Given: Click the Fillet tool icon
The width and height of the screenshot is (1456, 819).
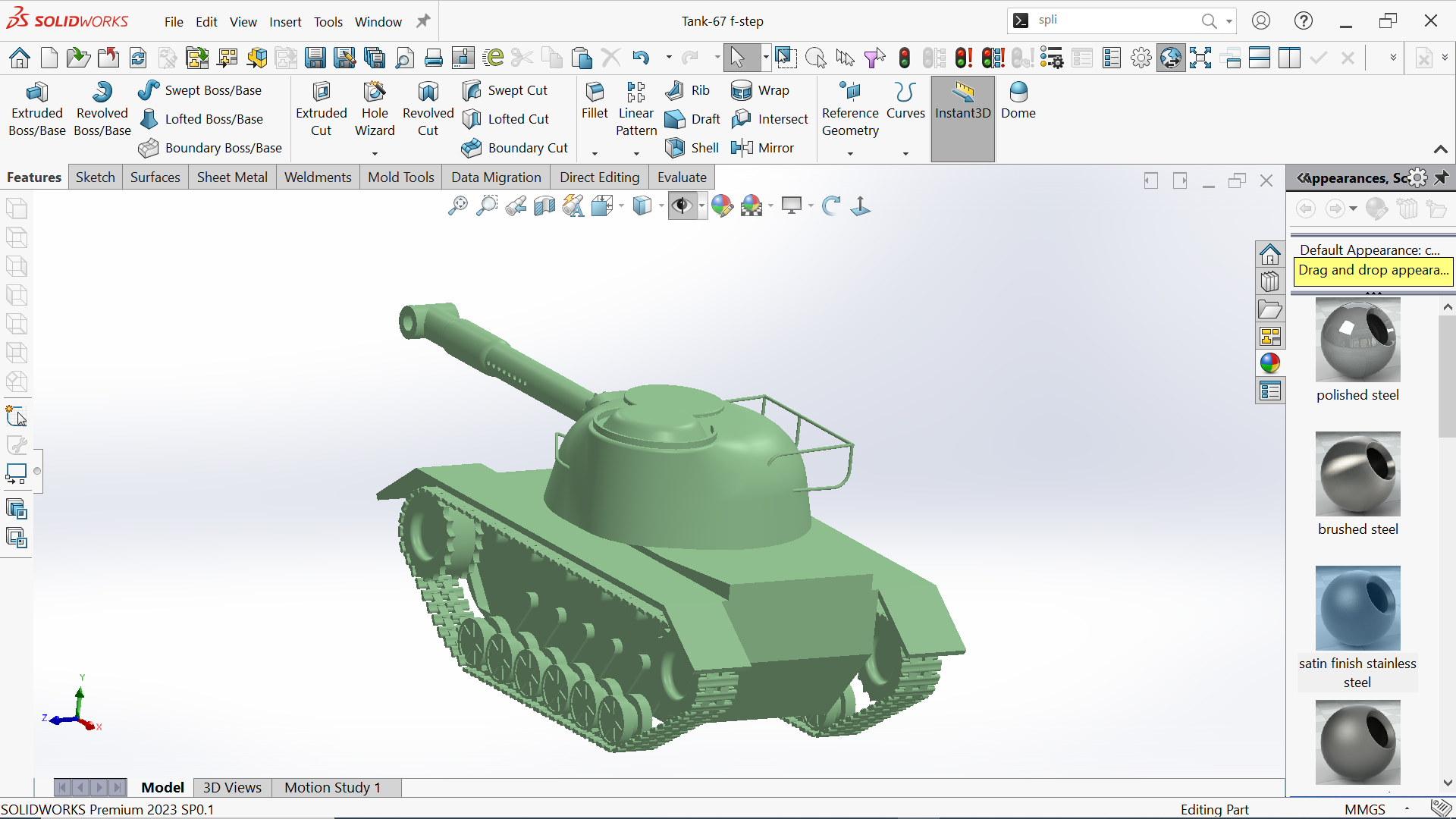Looking at the screenshot, I should [x=595, y=93].
